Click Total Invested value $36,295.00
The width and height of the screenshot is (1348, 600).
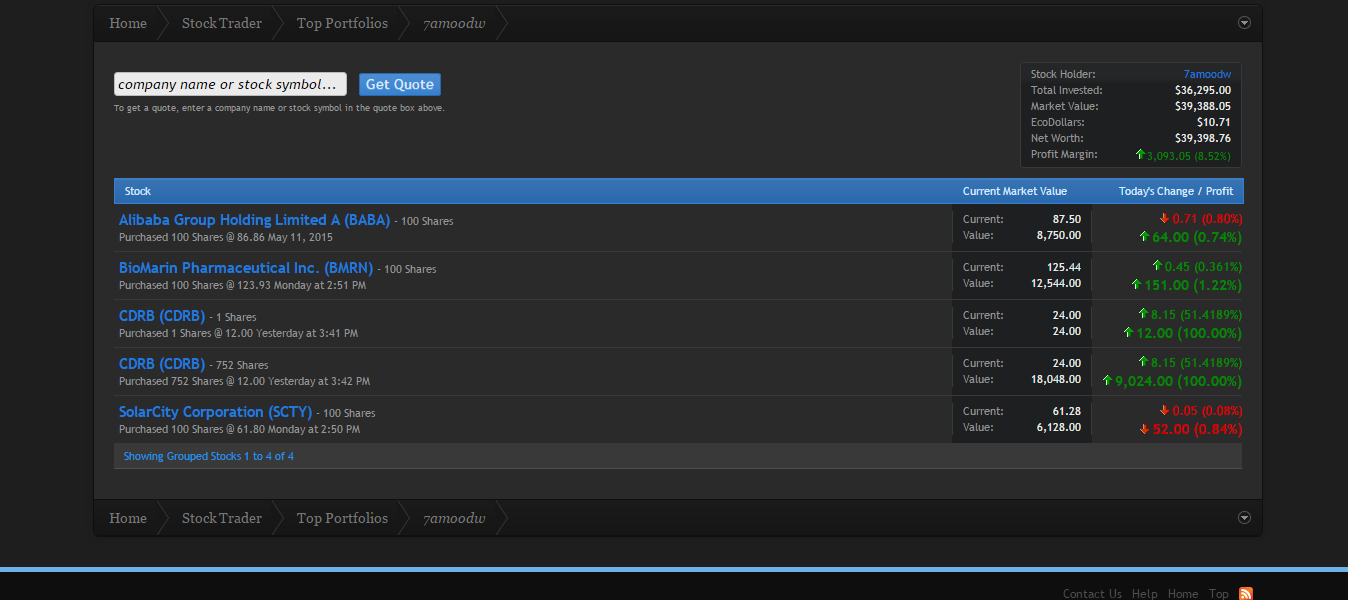(x=1203, y=90)
